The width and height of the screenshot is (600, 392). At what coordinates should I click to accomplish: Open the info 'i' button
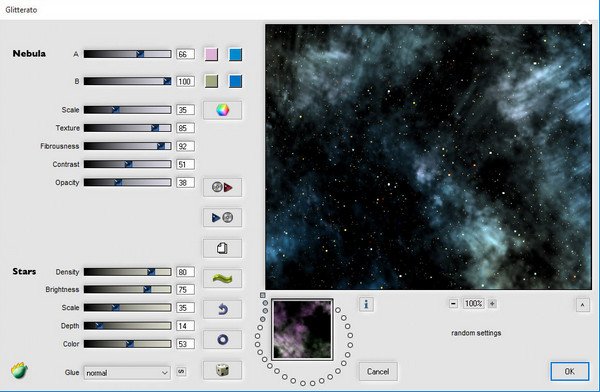pos(366,304)
